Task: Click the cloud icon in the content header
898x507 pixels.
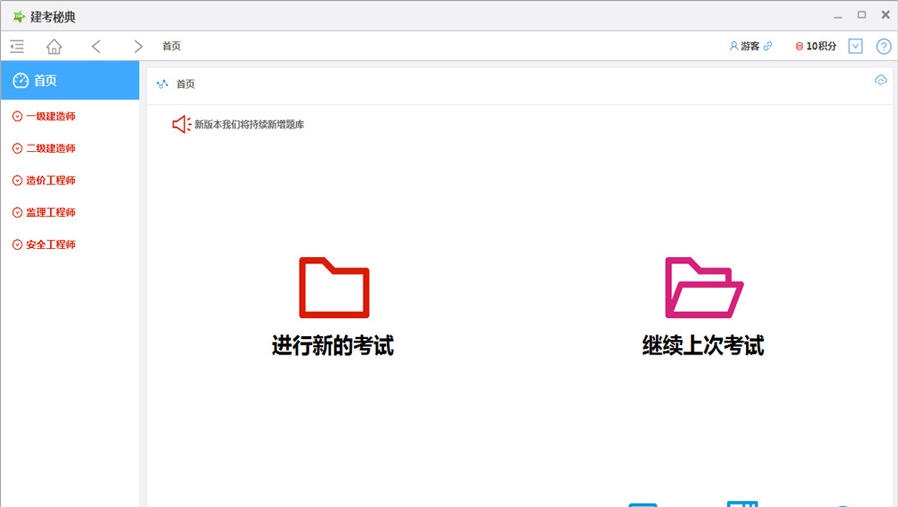Action: pyautogui.click(x=881, y=80)
